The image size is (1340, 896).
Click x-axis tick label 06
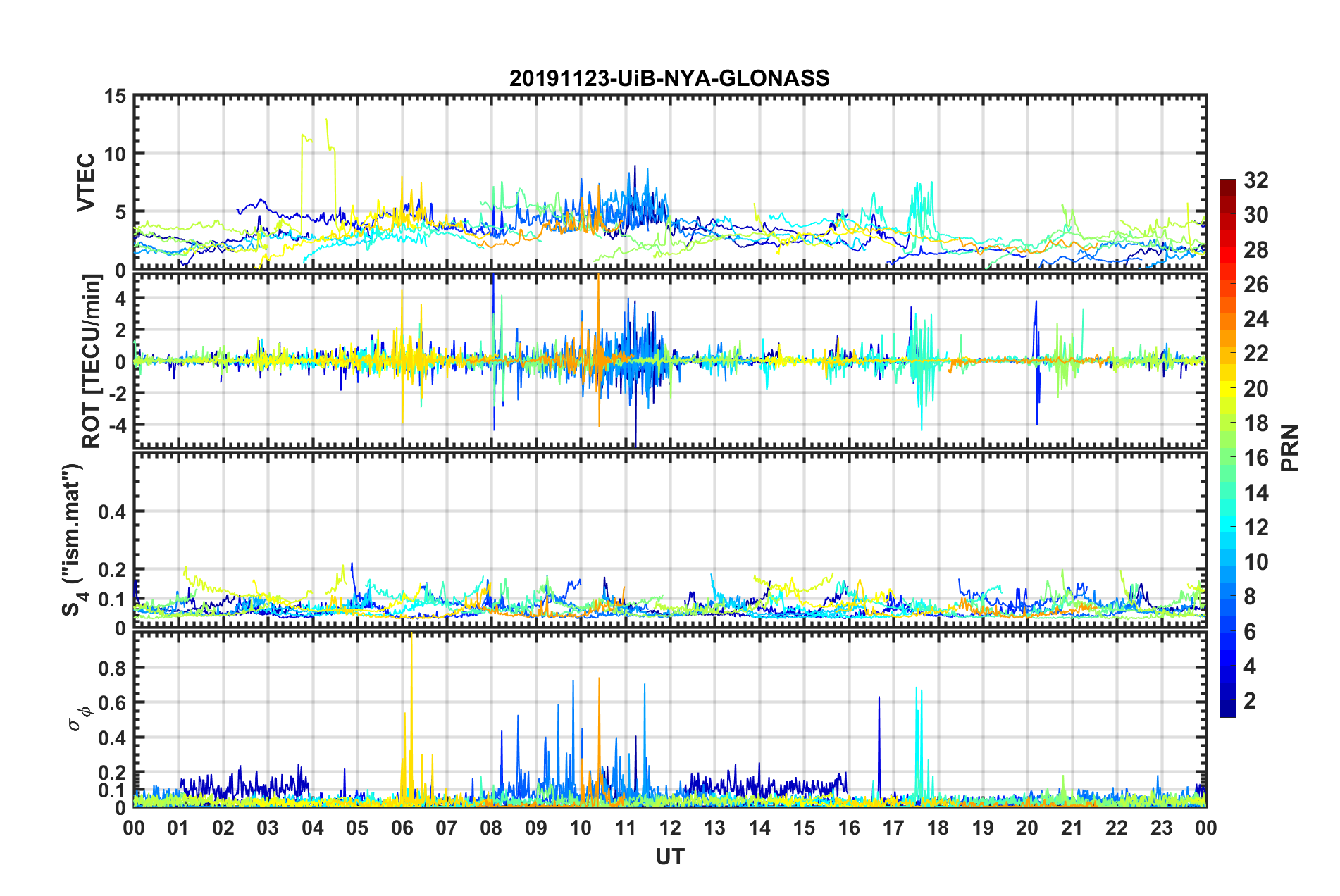tap(402, 828)
